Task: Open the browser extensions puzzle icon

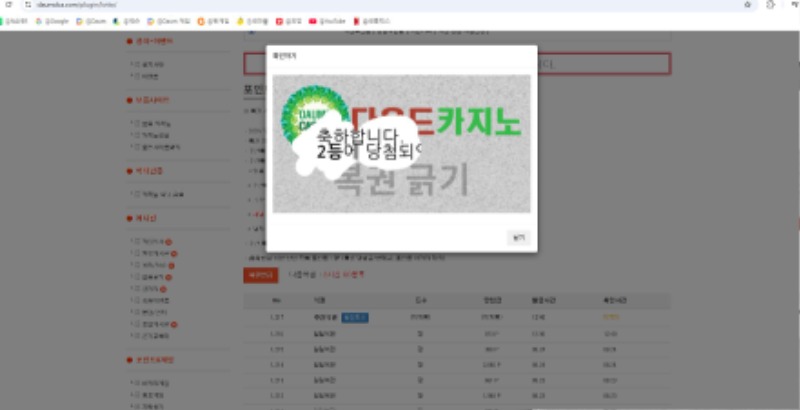Action: [770, 5]
